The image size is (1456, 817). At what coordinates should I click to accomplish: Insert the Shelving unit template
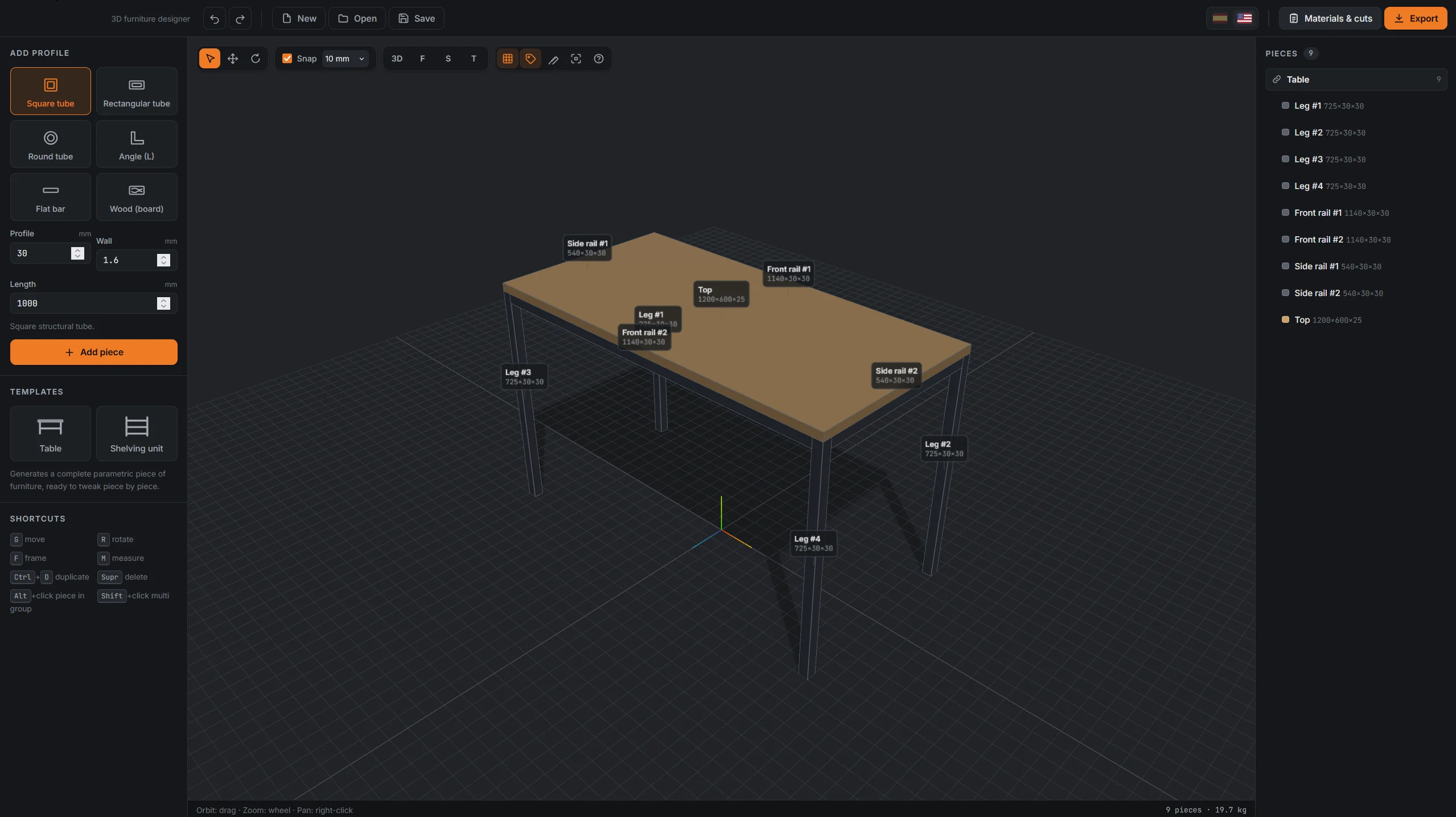(x=137, y=433)
